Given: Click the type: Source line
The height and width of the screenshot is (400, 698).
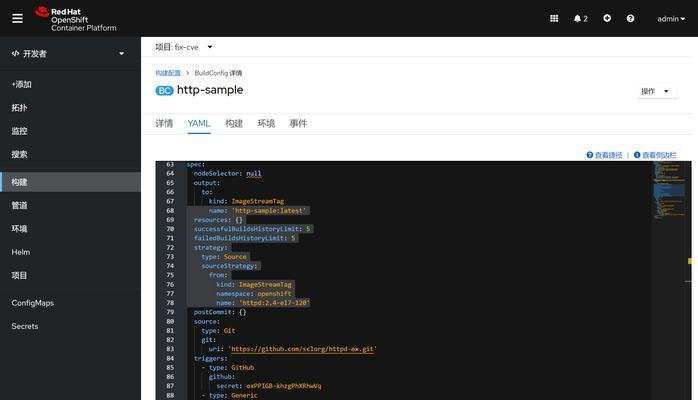Looking at the screenshot, I should coord(224,257).
